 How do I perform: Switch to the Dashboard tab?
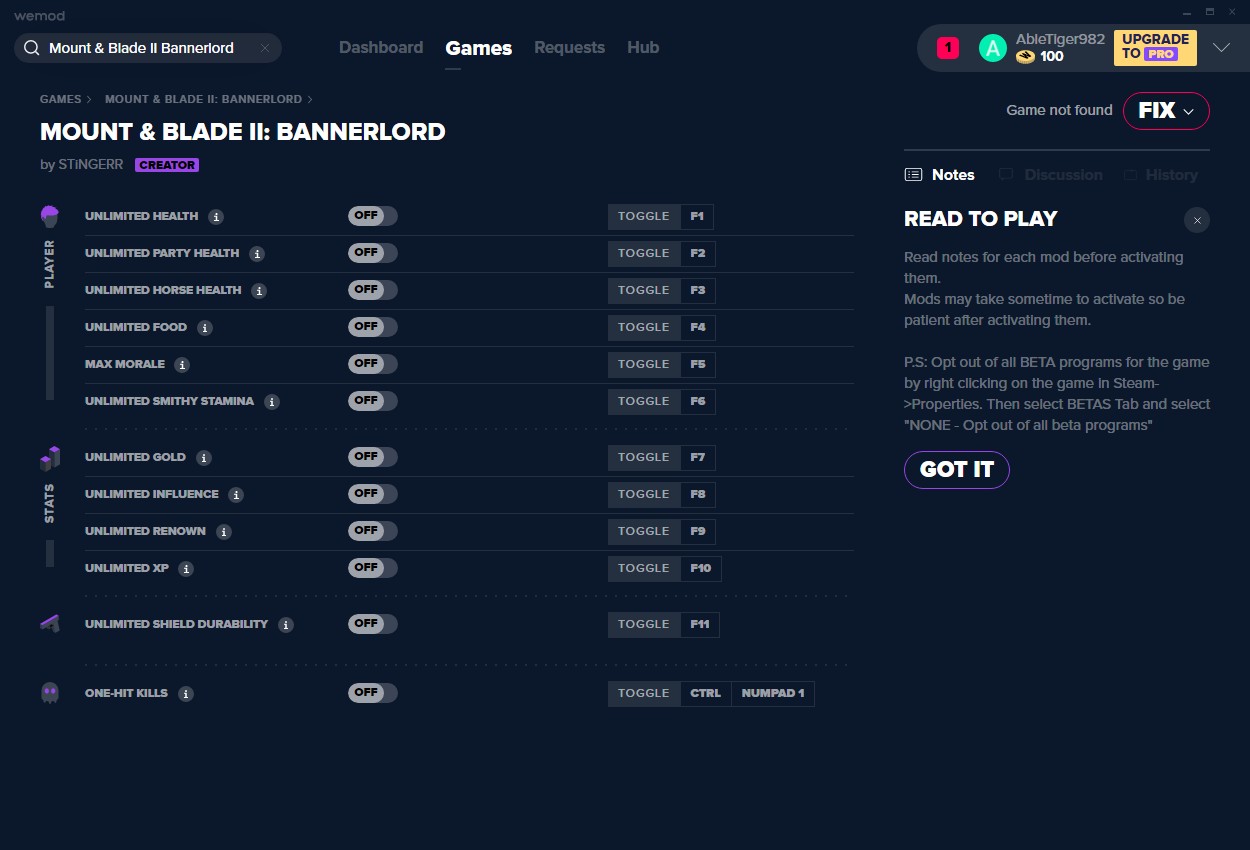(x=381, y=47)
